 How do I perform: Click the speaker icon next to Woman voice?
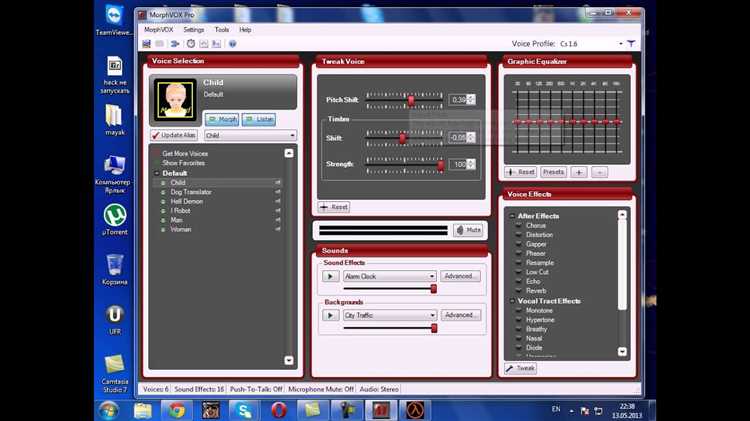pyautogui.click(x=277, y=230)
